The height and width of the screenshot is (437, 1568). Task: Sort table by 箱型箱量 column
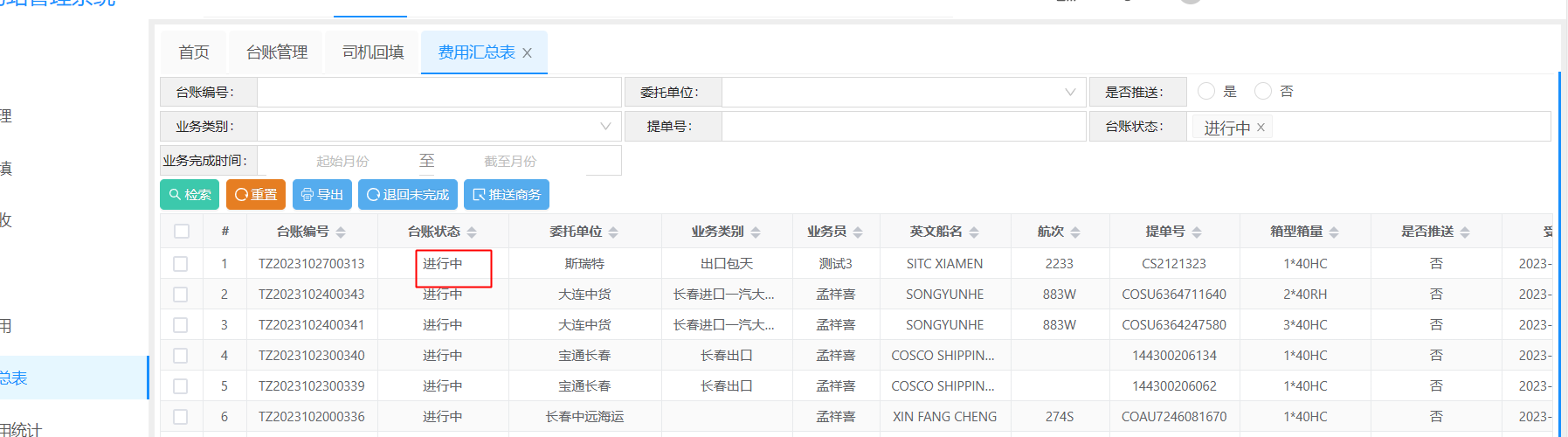click(1334, 232)
